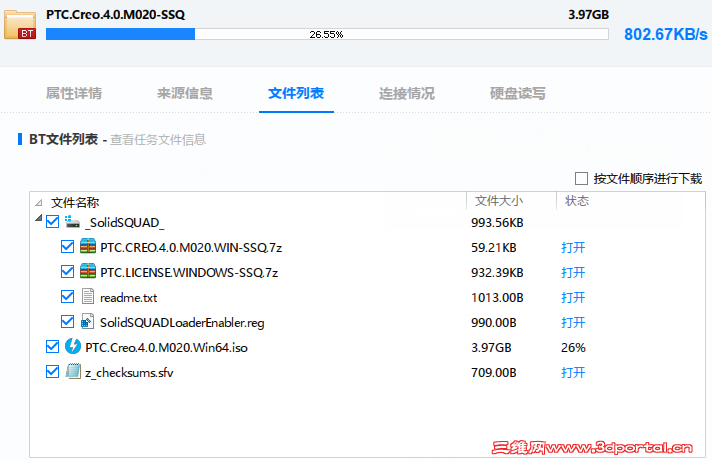Click the readme.txt document icon
The height and width of the screenshot is (461, 712).
(88, 297)
